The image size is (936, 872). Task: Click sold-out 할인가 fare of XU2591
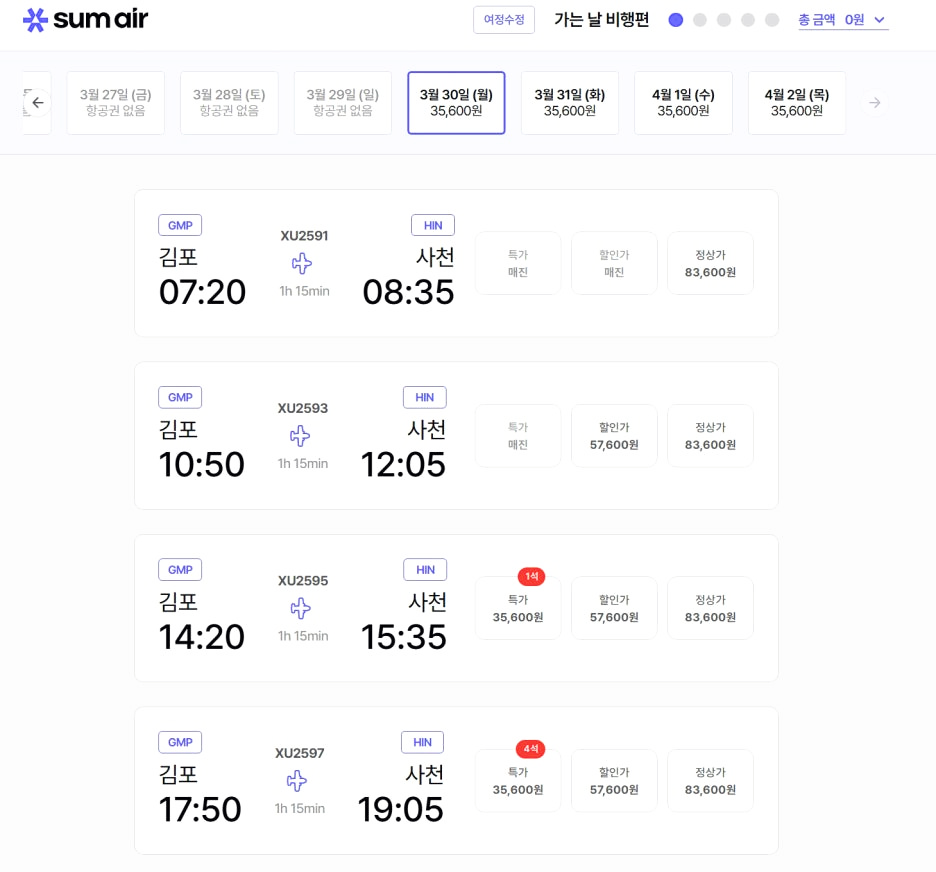(614, 263)
